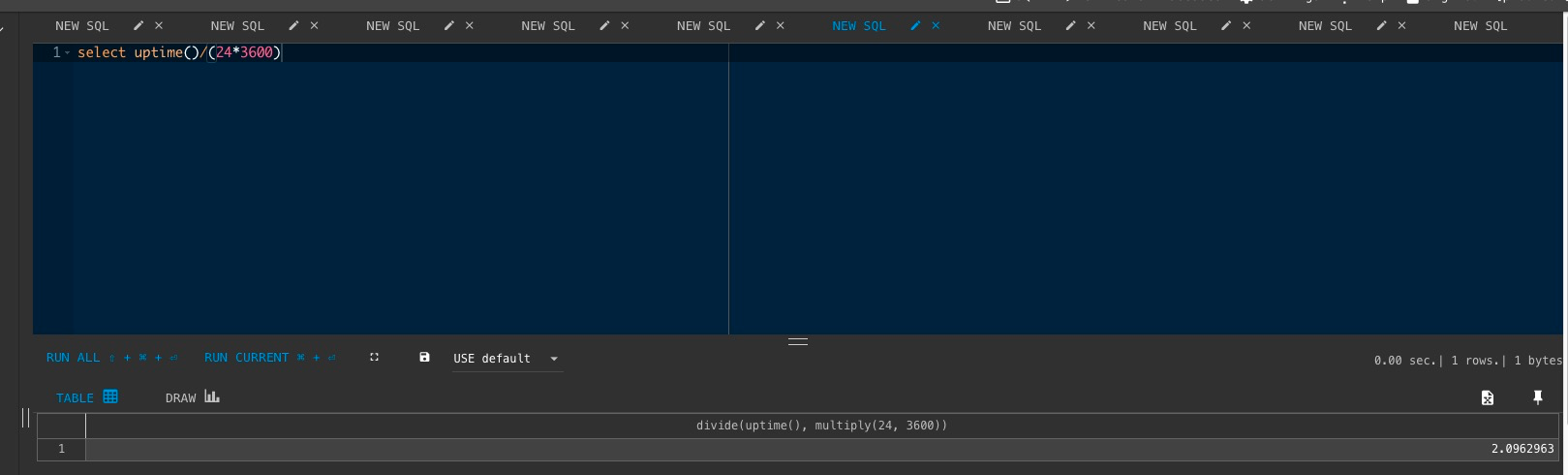Click the empty corner header cell of results table
This screenshot has width=1568, height=475.
(61, 426)
